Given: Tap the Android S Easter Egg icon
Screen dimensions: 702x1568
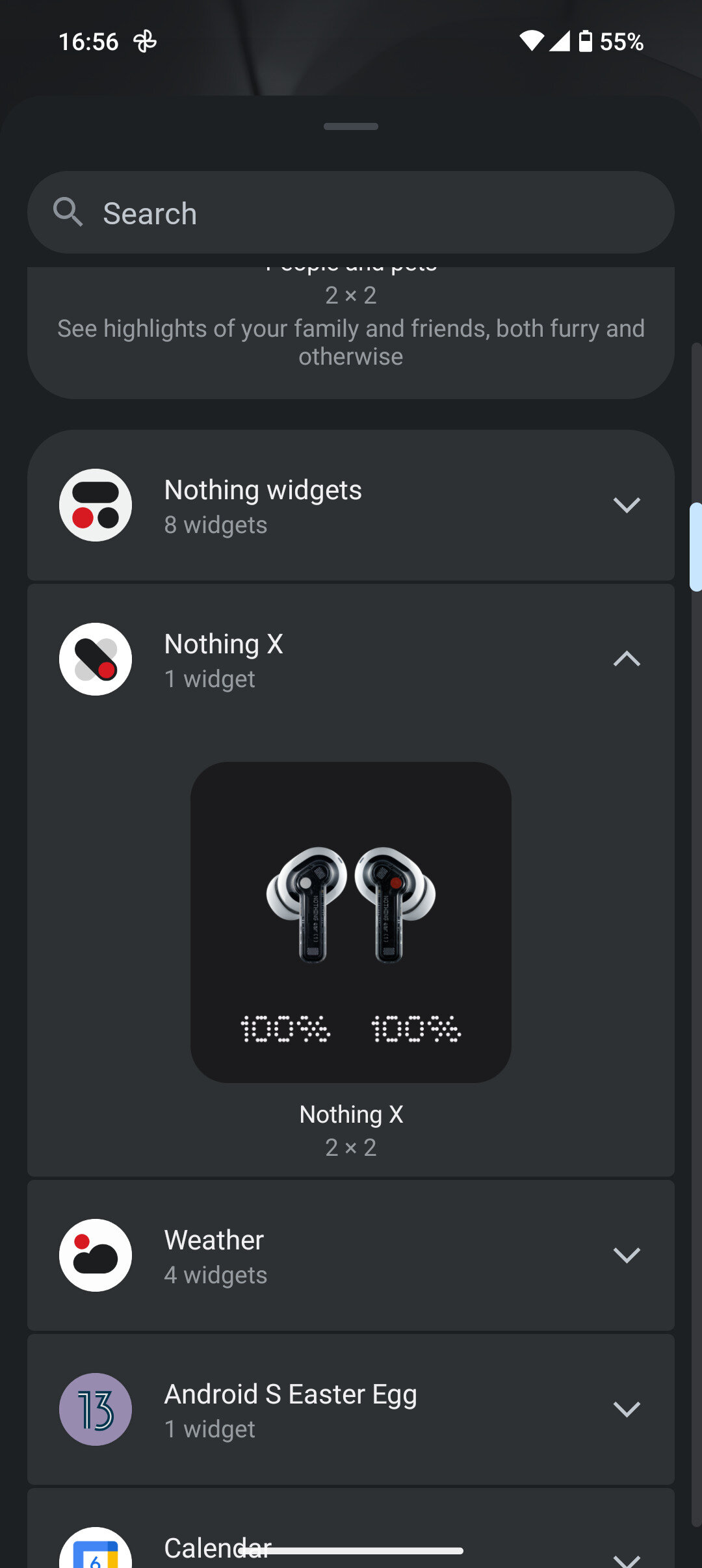Looking at the screenshot, I should point(96,1409).
